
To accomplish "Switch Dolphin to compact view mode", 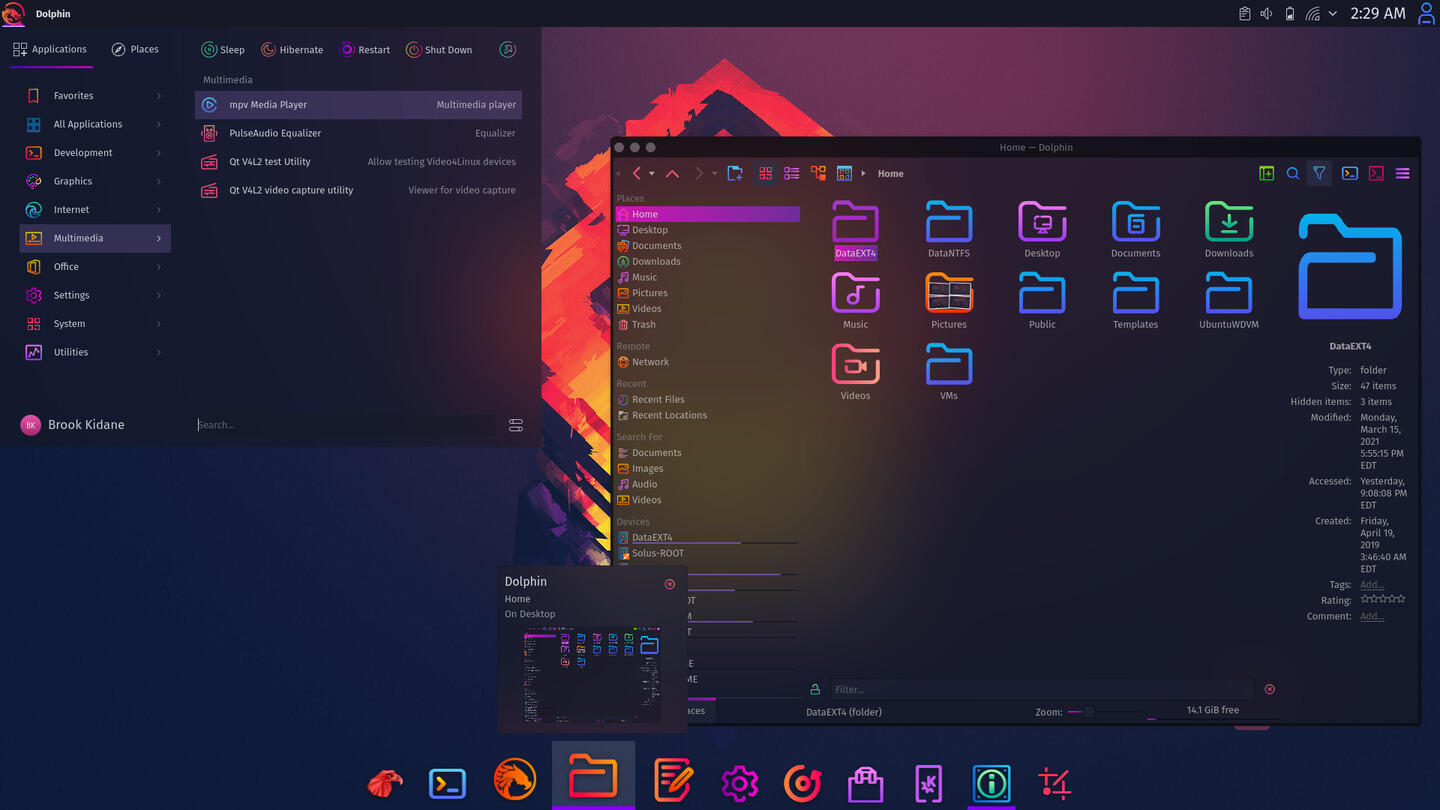I will point(792,173).
